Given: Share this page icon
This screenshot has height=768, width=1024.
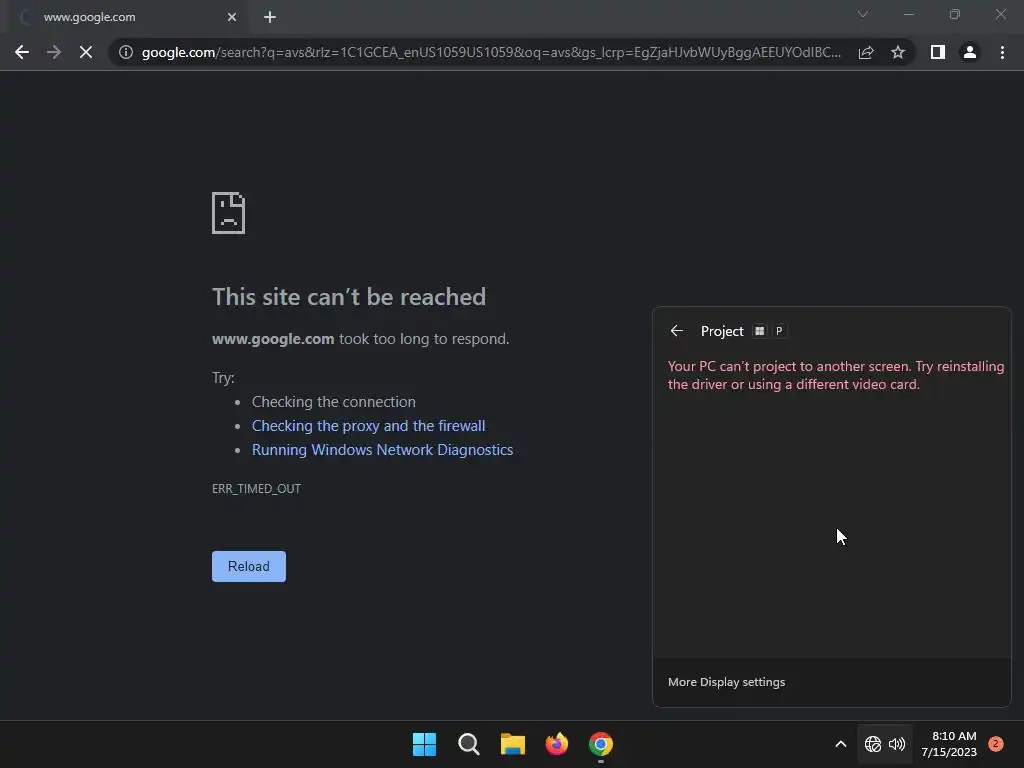Looking at the screenshot, I should 866,52.
